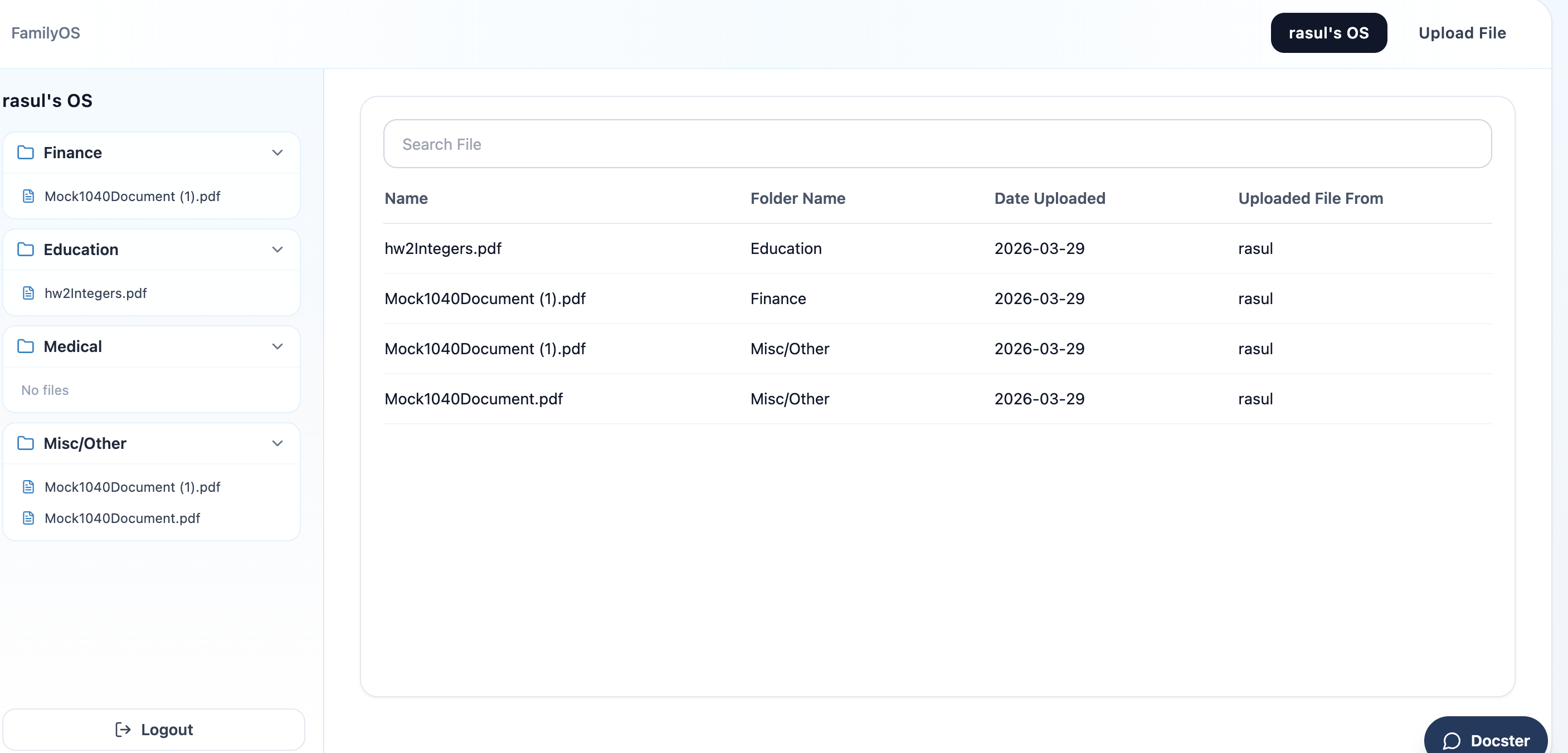The width and height of the screenshot is (1568, 753).
Task: Go to Upload File in top nav
Action: pyautogui.click(x=1462, y=33)
